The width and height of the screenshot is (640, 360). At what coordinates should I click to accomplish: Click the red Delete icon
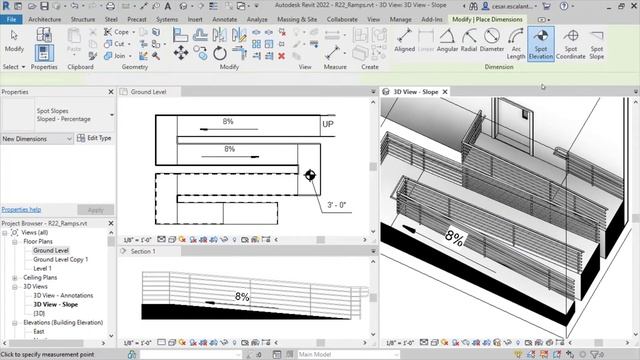(x=282, y=56)
